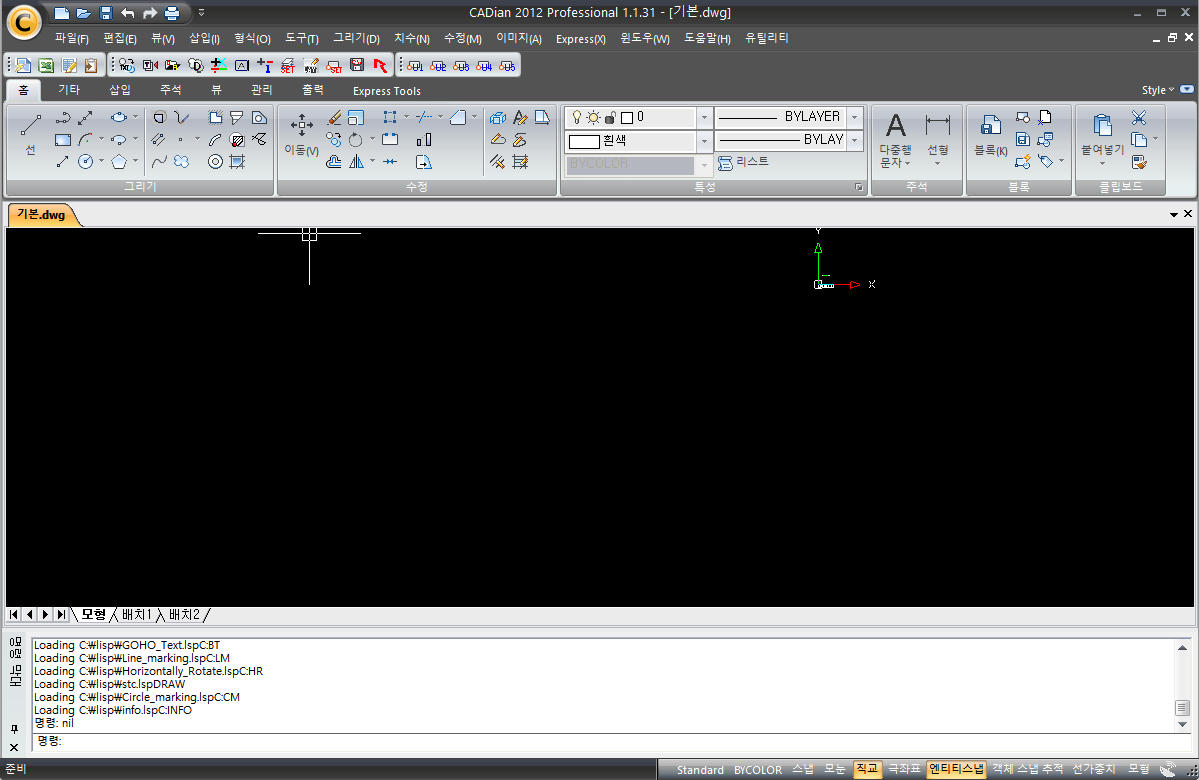Viewport: 1199px width, 780px height.
Task: Open the 그리기(D) menu
Action: click(x=356, y=39)
